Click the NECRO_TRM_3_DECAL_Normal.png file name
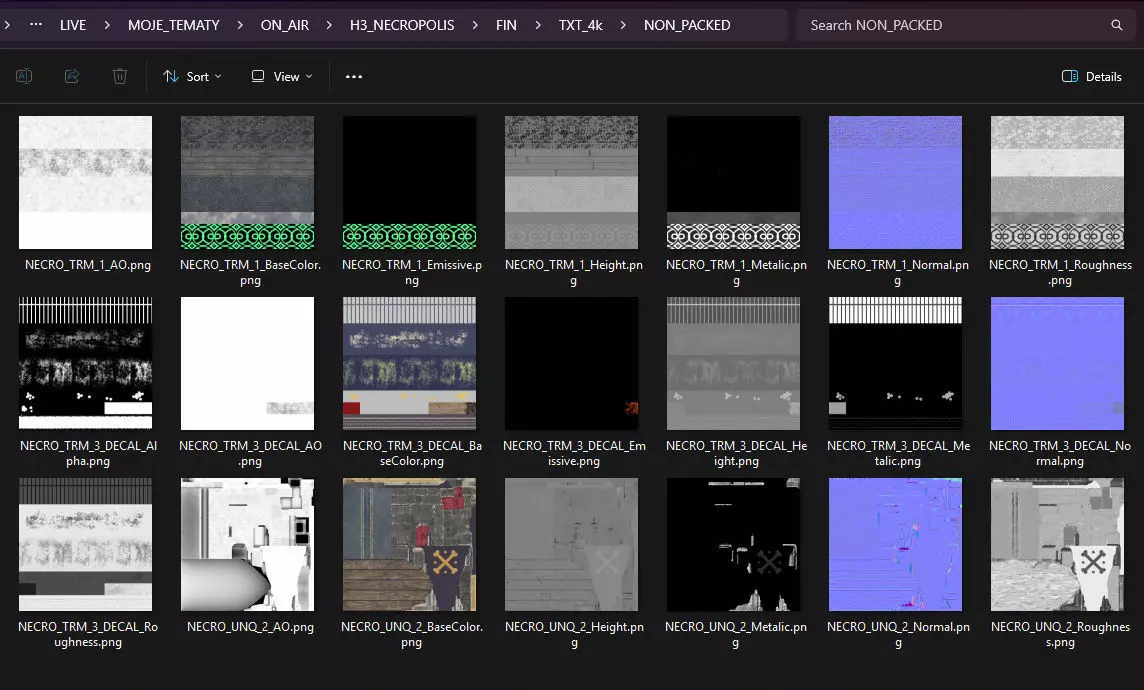 tap(1059, 453)
